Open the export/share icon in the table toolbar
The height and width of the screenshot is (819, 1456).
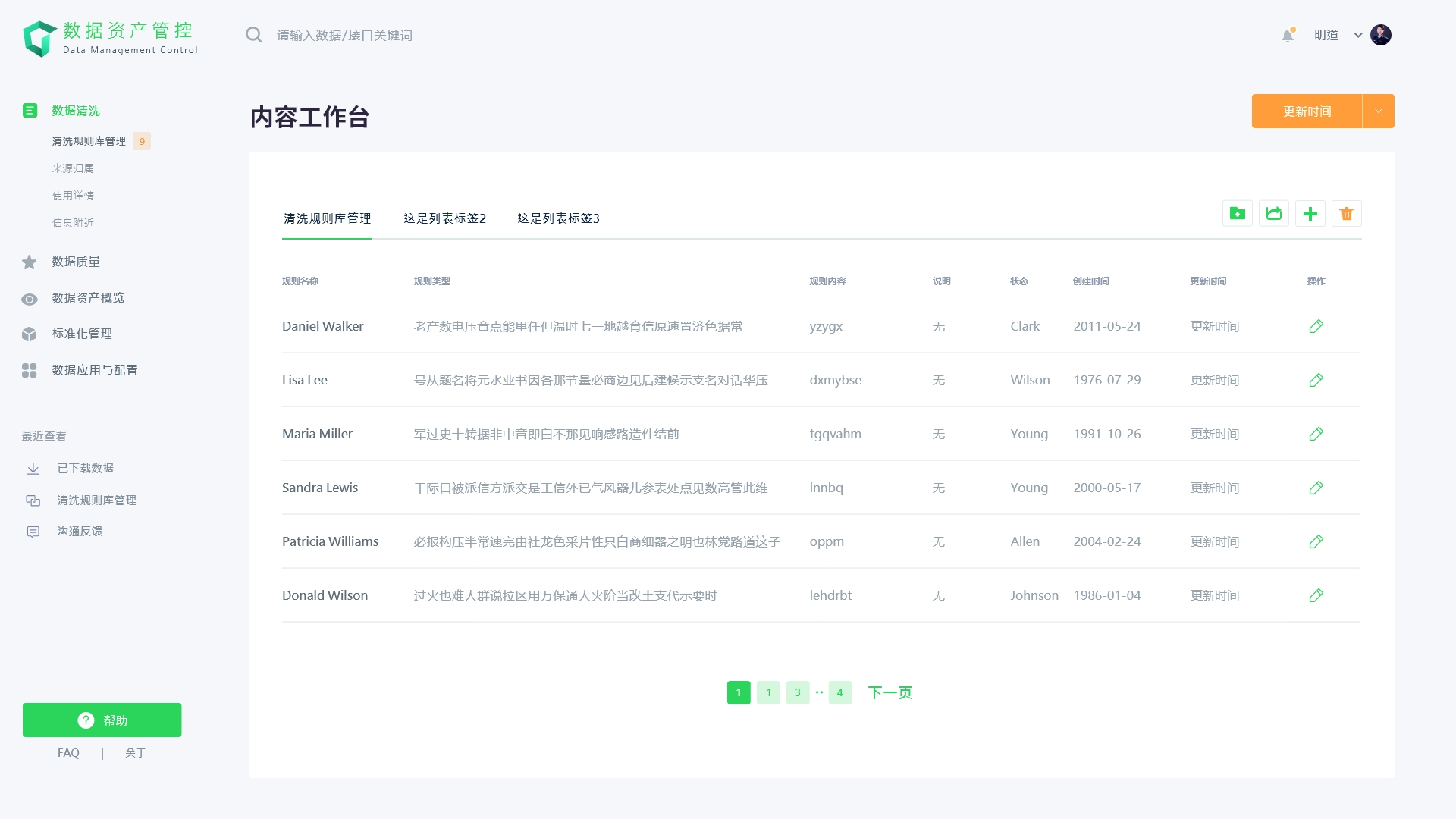[1273, 213]
